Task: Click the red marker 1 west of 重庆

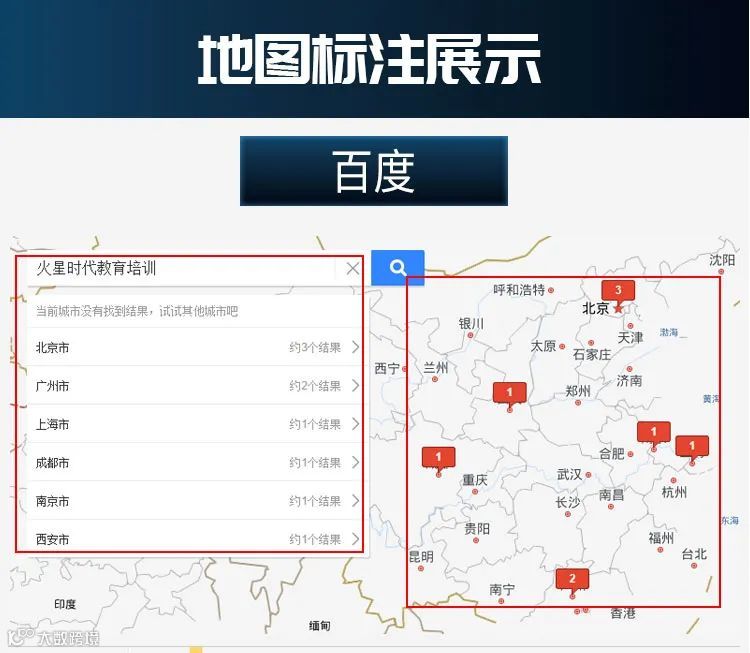Action: click(438, 458)
